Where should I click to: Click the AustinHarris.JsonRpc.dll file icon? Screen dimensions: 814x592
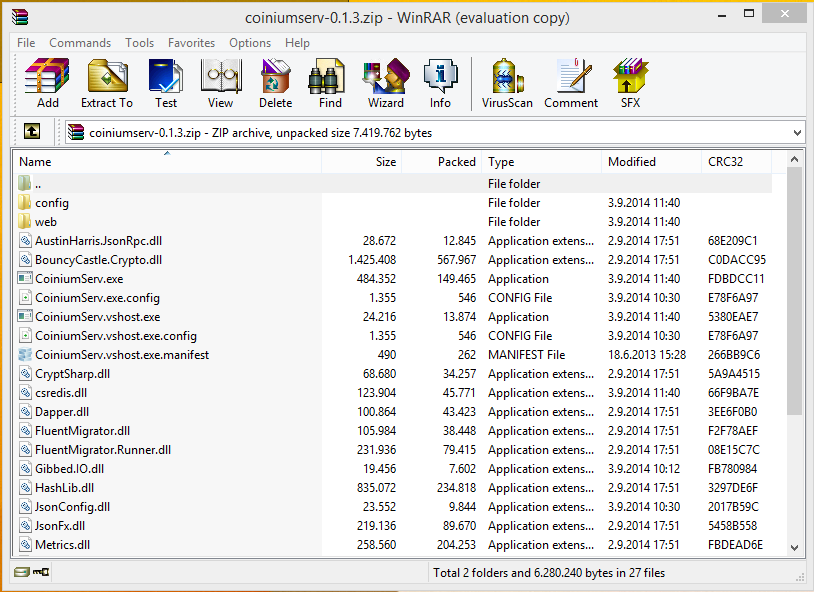click(x=25, y=240)
